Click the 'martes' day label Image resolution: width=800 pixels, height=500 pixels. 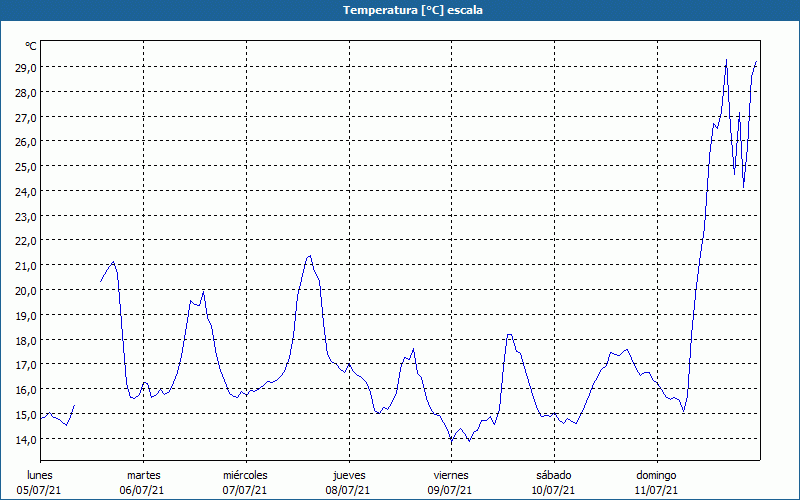144,475
